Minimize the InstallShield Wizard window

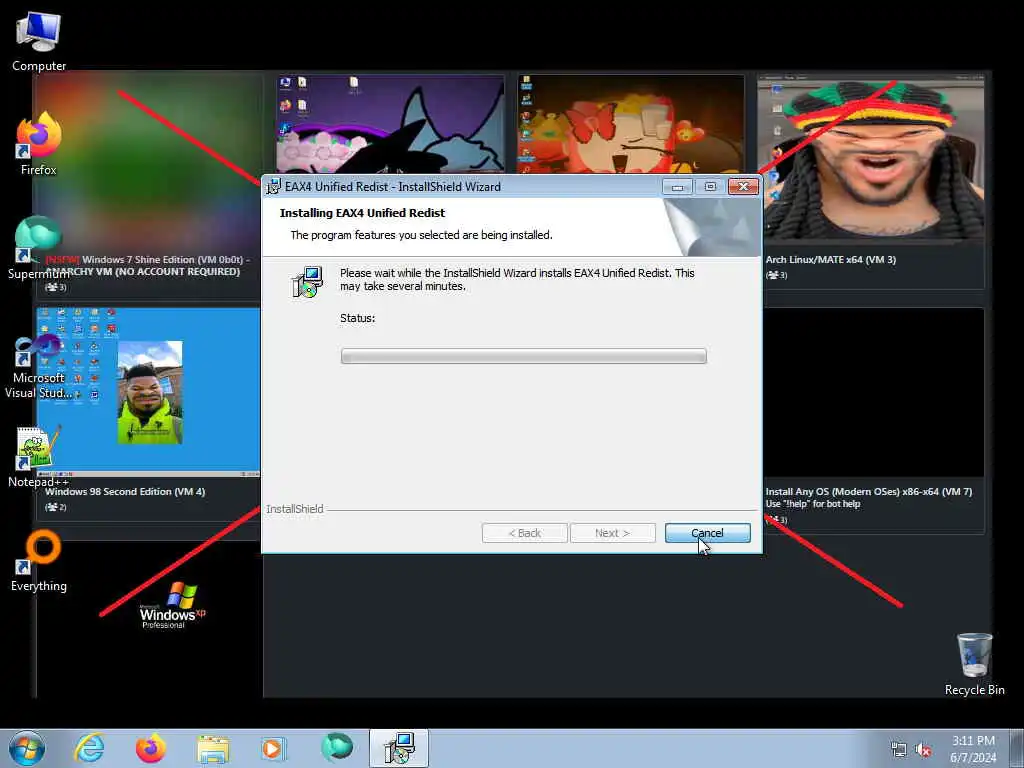click(x=677, y=187)
